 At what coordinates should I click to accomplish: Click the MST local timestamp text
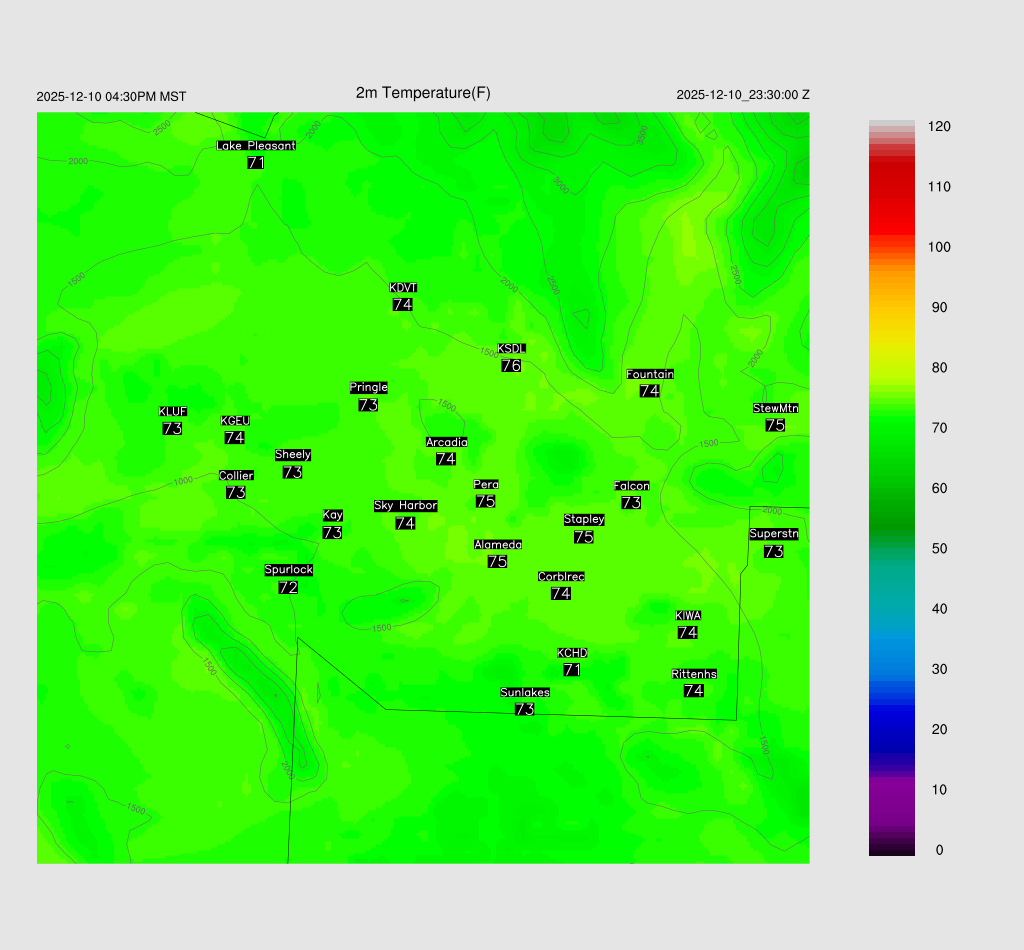111,97
